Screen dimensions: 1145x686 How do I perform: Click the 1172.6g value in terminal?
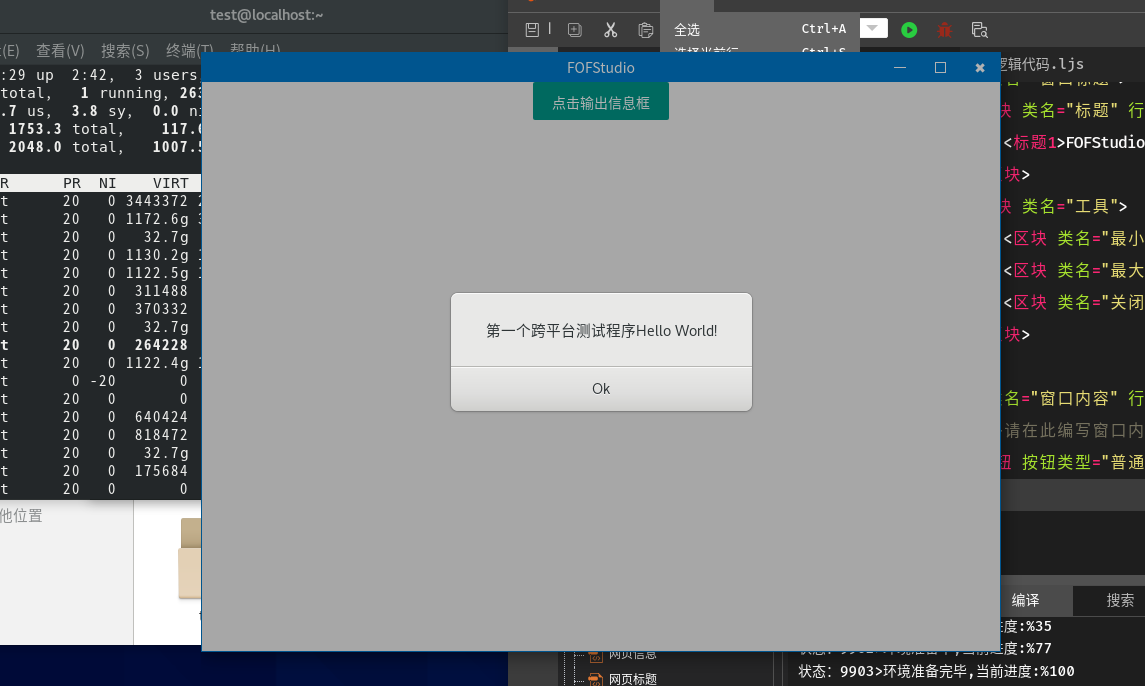click(157, 219)
